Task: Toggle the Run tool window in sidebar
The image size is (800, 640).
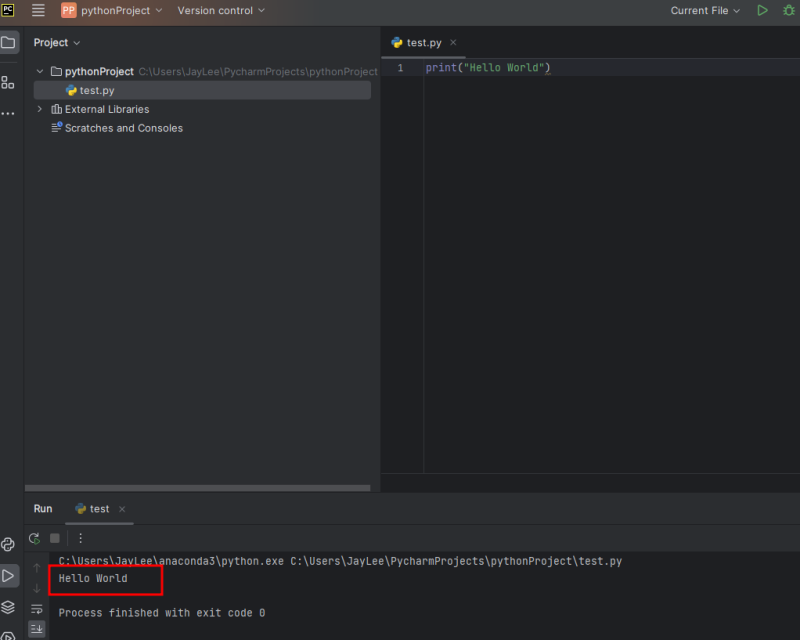Action: (x=8, y=576)
